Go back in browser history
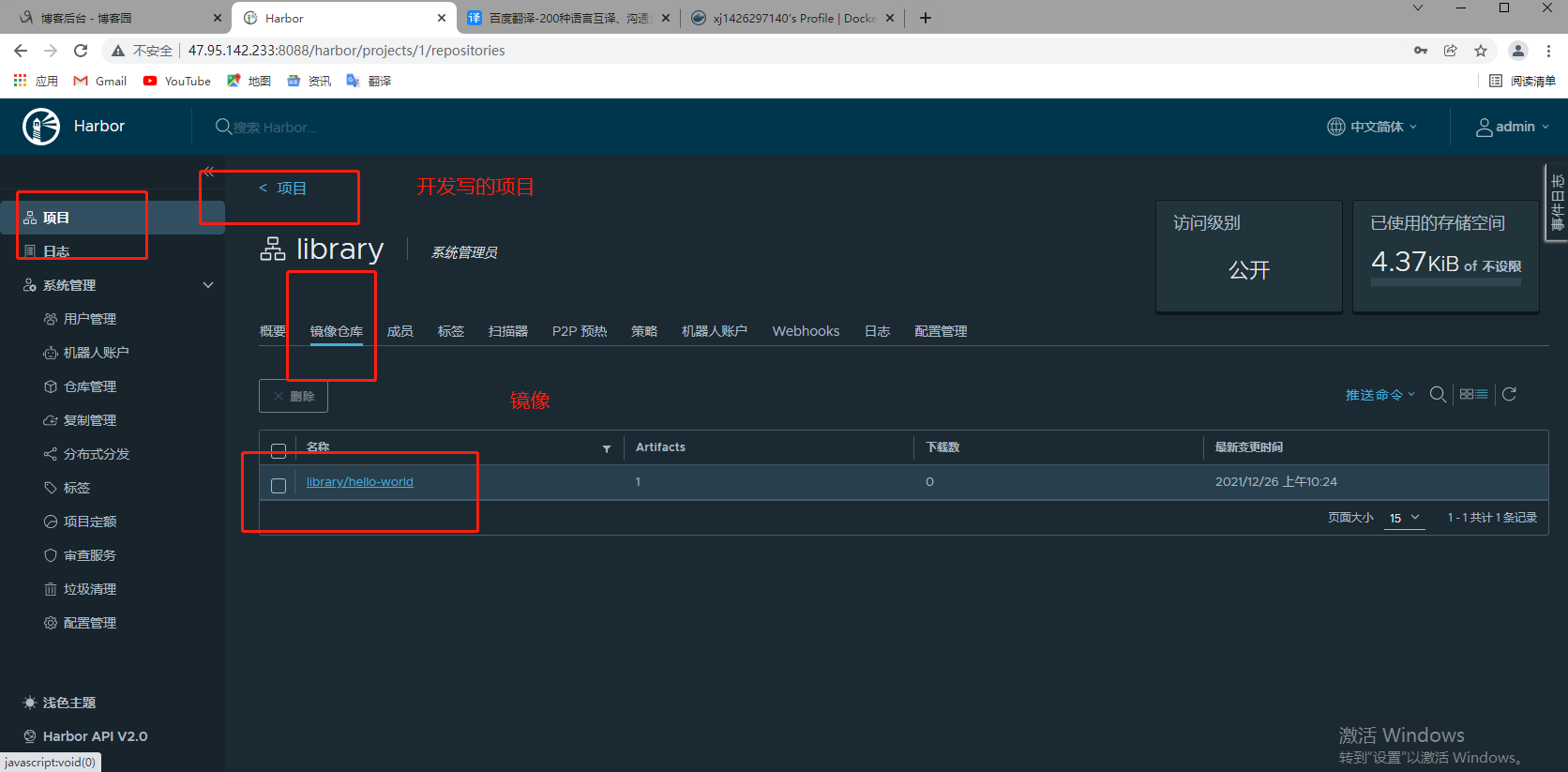 (x=21, y=51)
